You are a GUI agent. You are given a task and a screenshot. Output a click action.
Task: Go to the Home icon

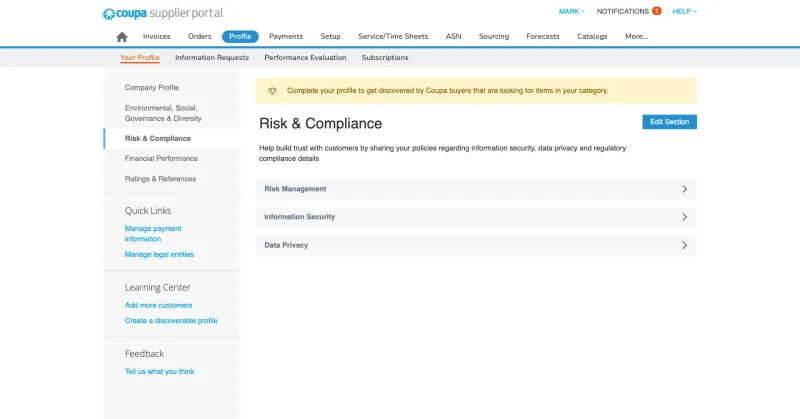pos(121,37)
